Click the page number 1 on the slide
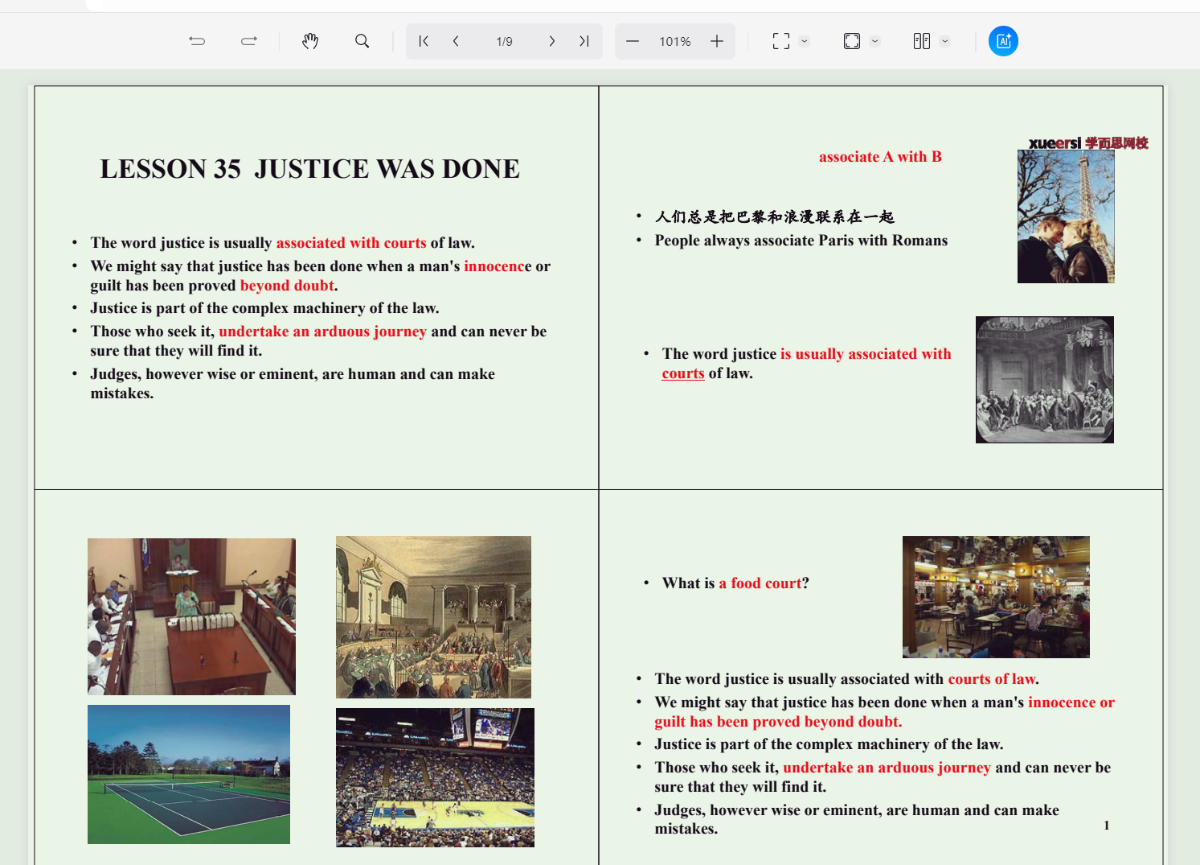The height and width of the screenshot is (865, 1200). pyautogui.click(x=1107, y=826)
